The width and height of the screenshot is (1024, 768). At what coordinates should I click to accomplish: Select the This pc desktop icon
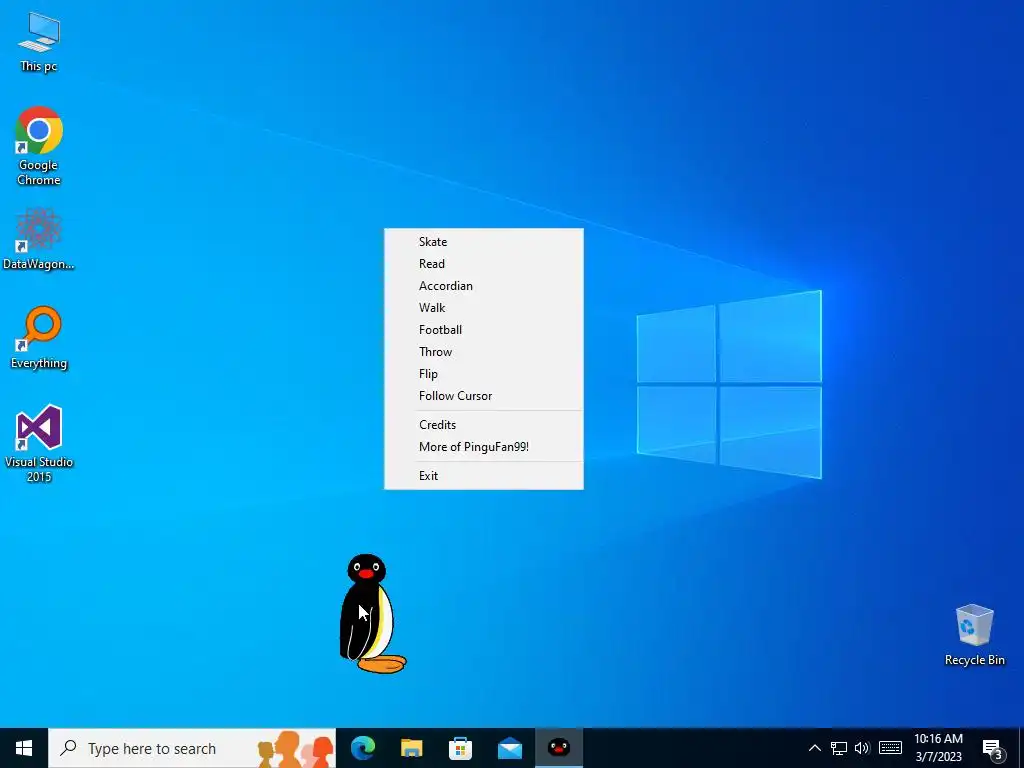pyautogui.click(x=39, y=42)
